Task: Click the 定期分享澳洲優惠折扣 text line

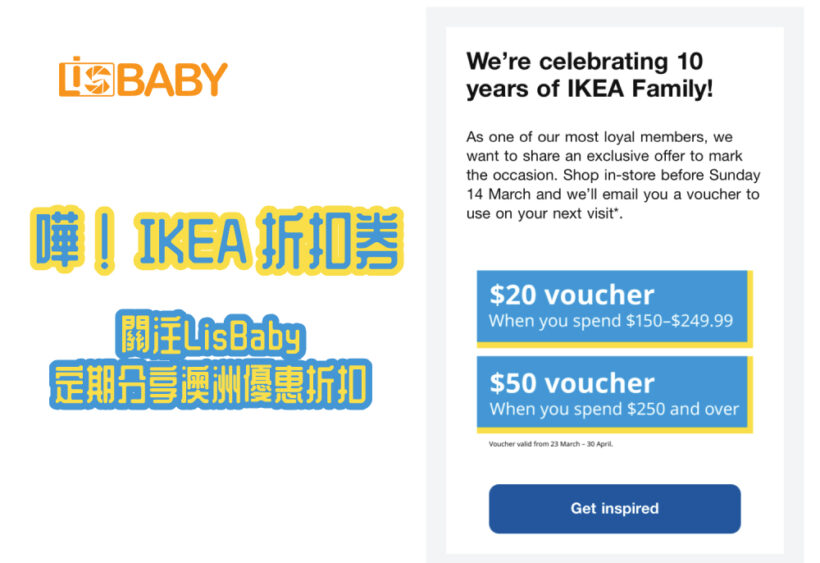Action: coord(210,385)
